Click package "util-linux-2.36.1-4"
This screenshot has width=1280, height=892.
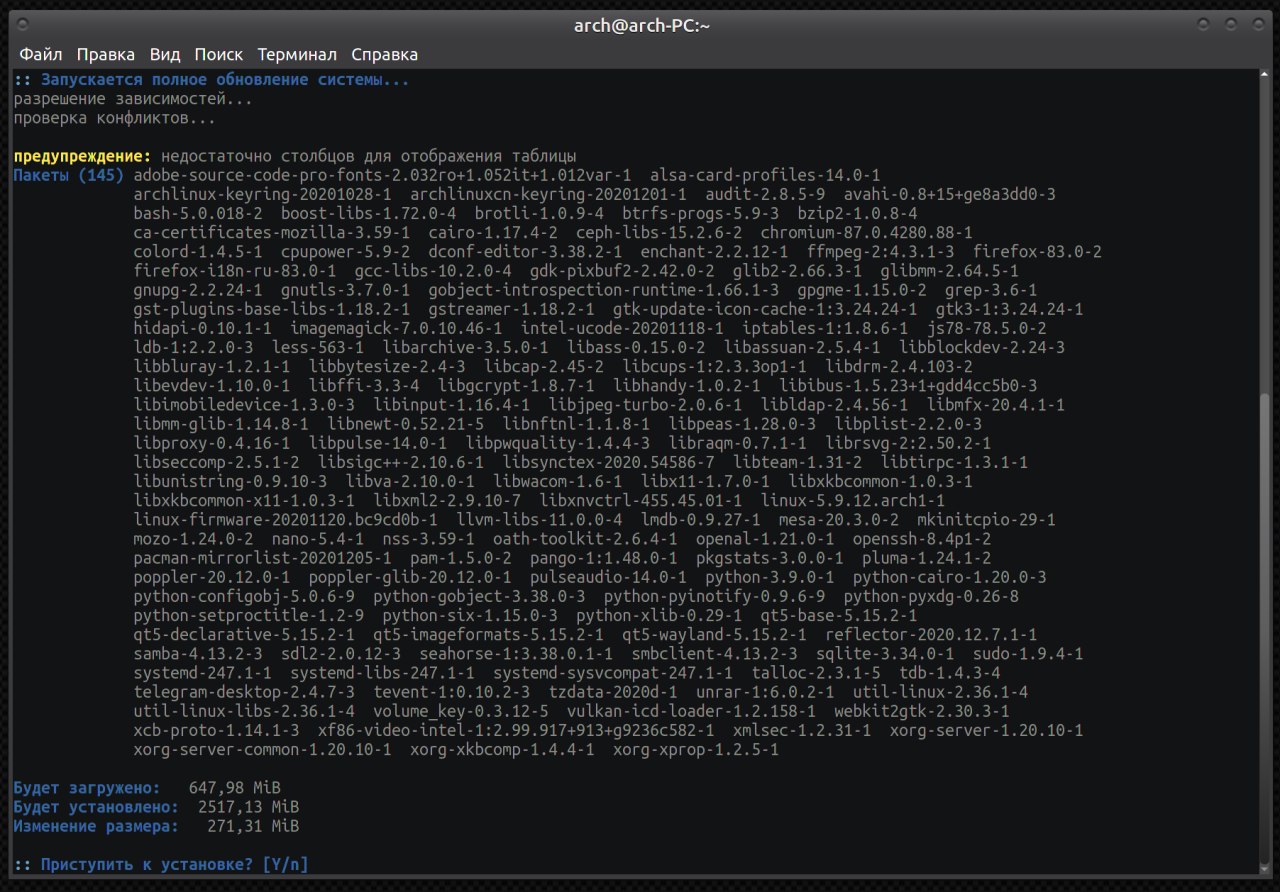tap(940, 692)
